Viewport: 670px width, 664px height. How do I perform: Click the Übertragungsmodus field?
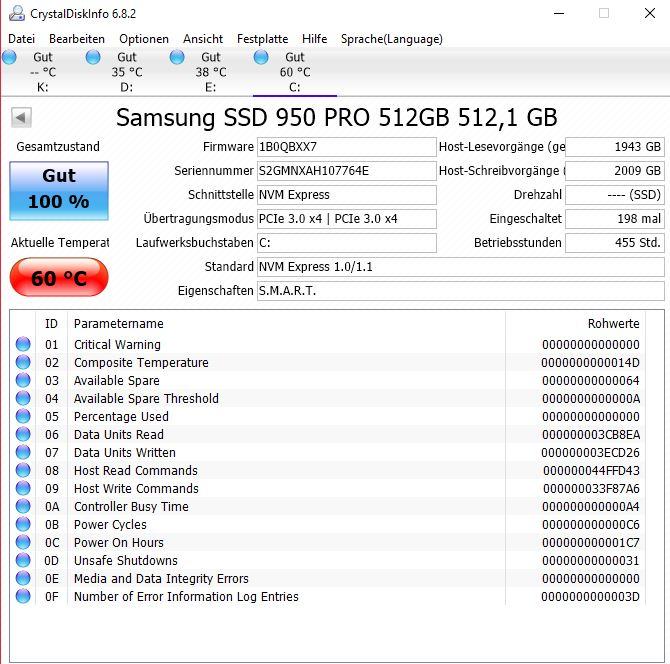347,219
